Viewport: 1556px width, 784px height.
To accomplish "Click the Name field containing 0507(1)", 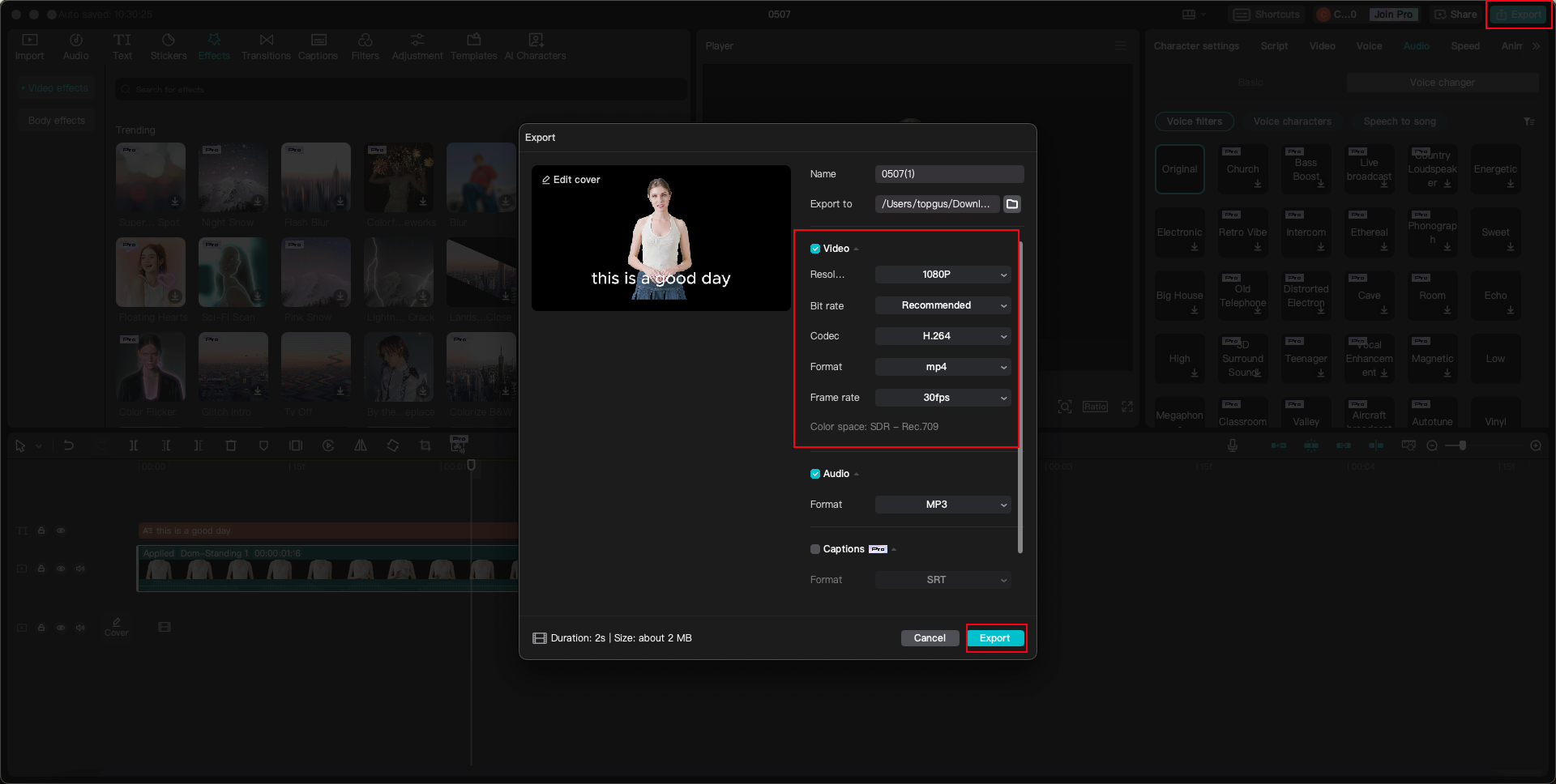I will point(950,174).
